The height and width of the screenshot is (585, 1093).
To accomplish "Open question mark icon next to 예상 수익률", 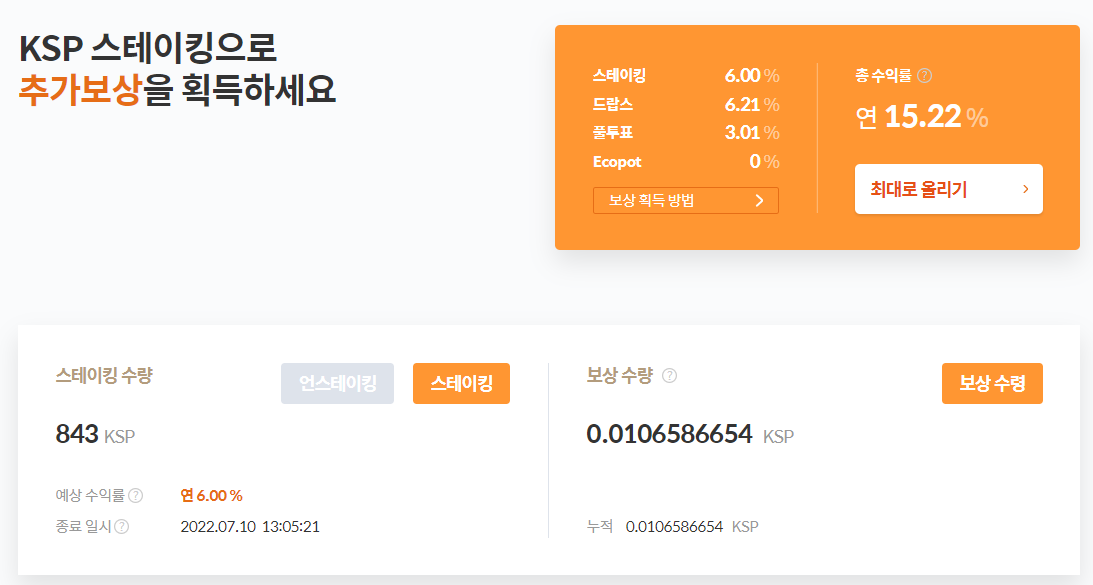I will pyautogui.click(x=136, y=496).
